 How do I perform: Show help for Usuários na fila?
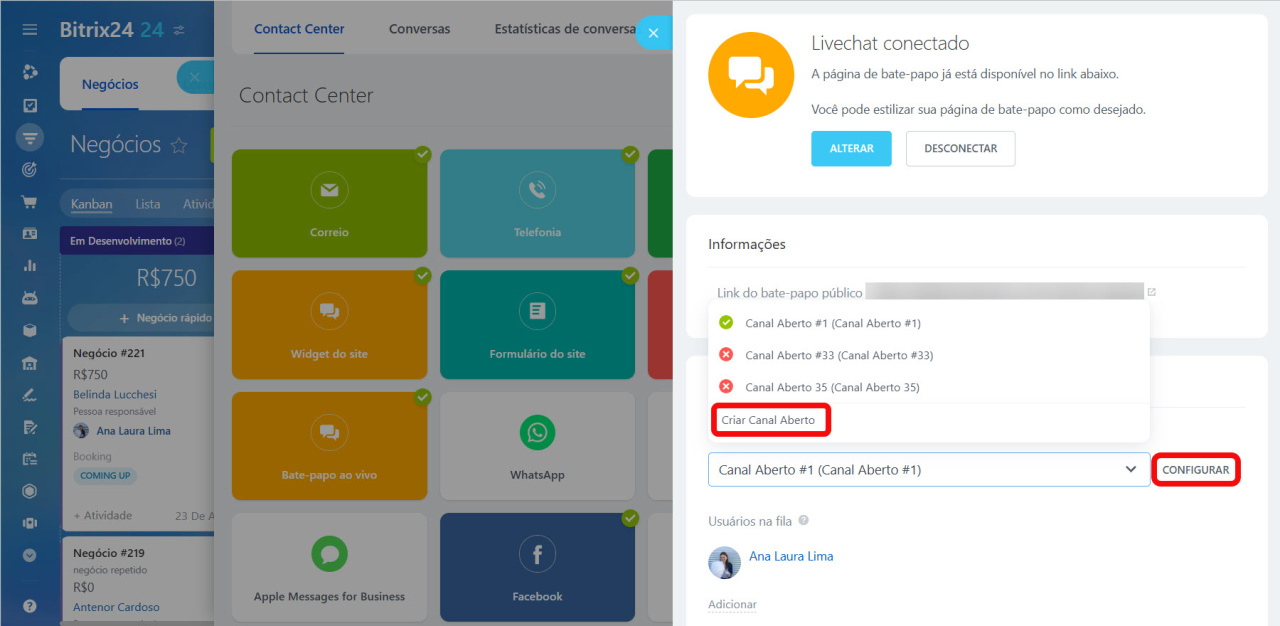pyautogui.click(x=804, y=521)
